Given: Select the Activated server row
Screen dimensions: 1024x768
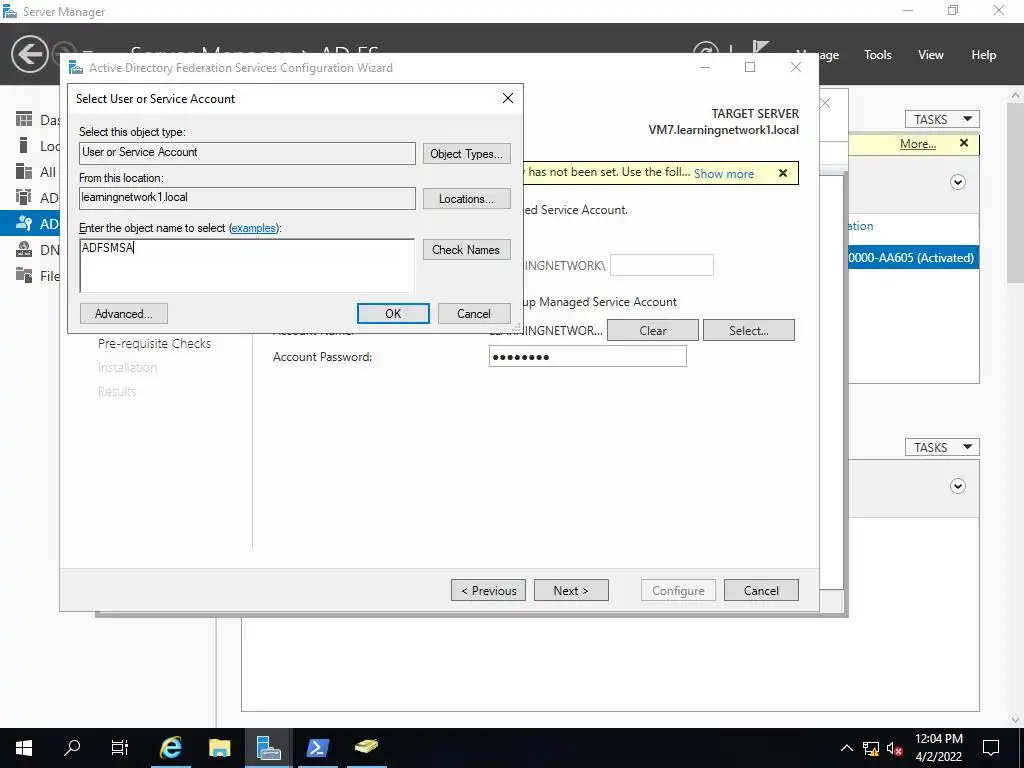Looking at the screenshot, I should tap(913, 258).
